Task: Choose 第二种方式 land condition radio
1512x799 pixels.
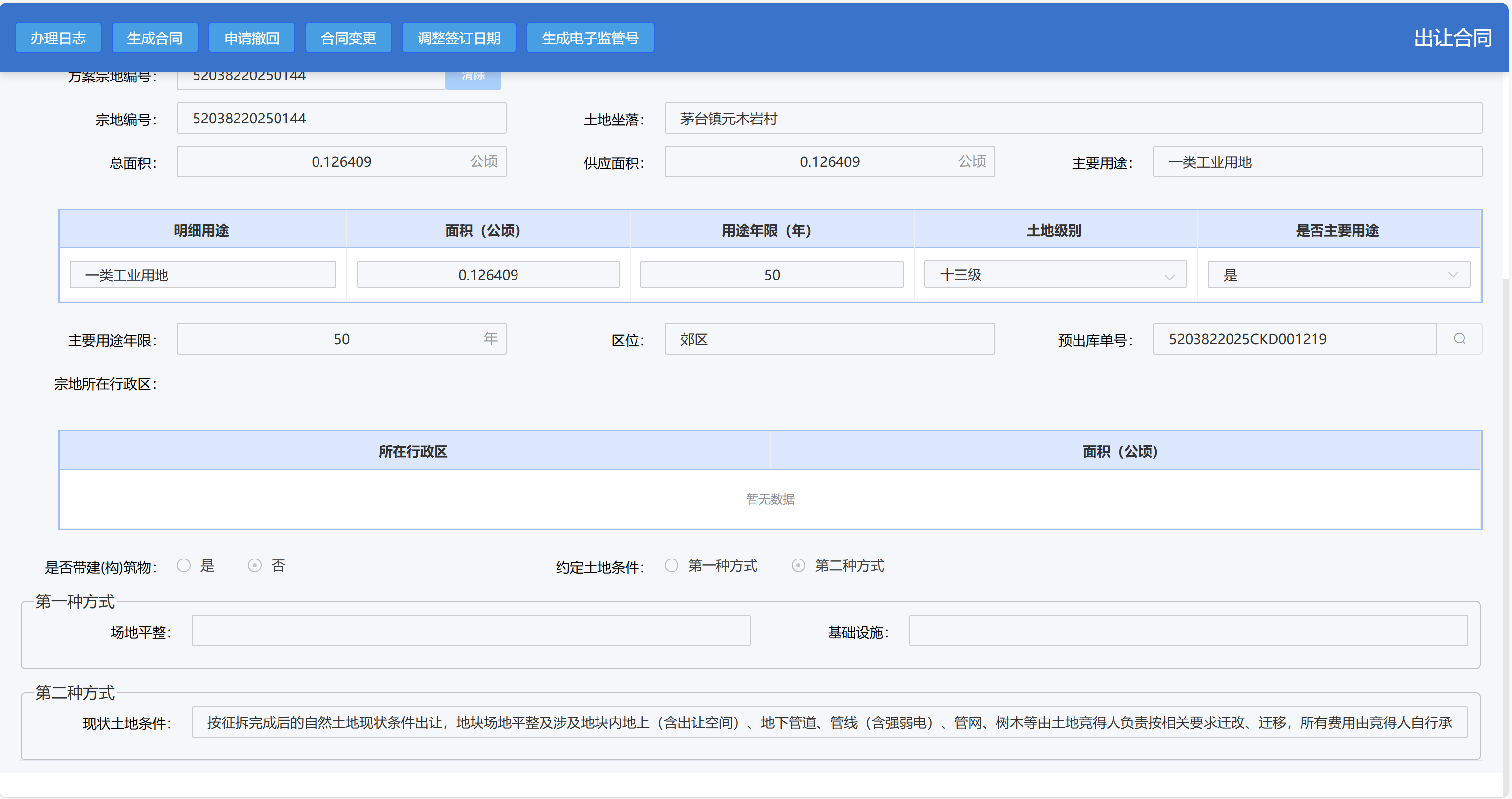Action: point(798,565)
